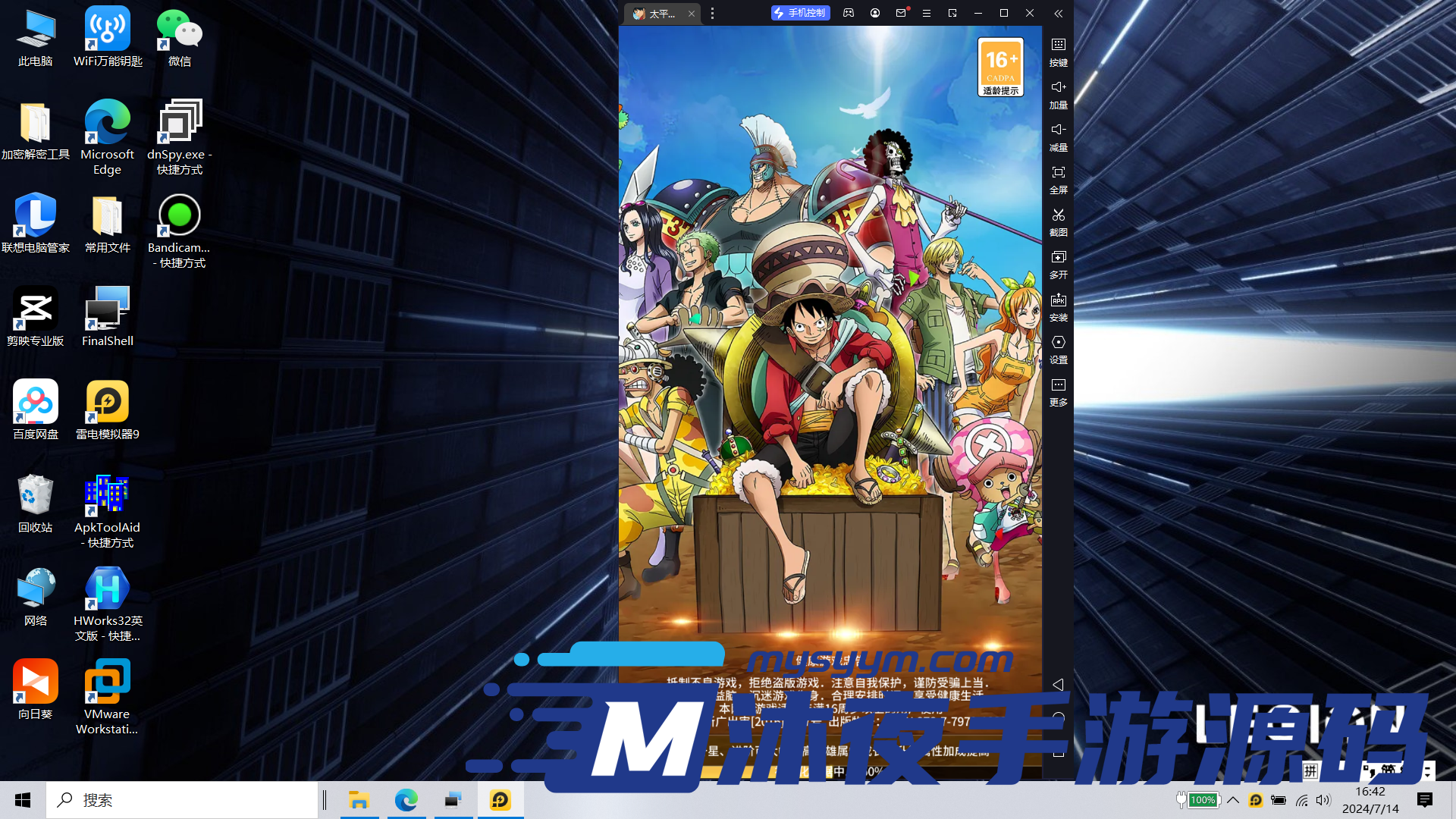Open the mail messages icon
Screen dimensions: 1456x819
coord(901,13)
